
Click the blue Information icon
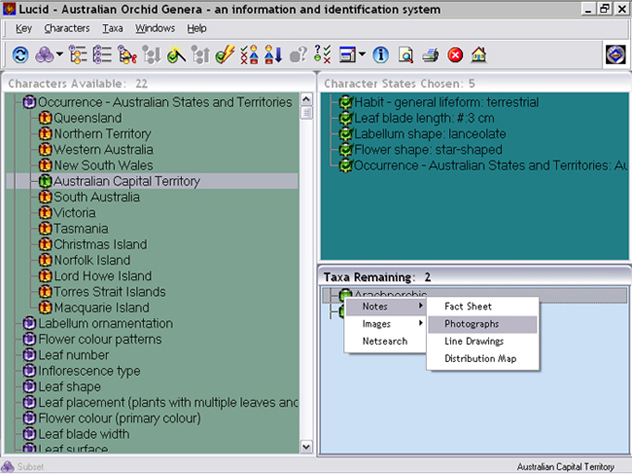pos(380,55)
